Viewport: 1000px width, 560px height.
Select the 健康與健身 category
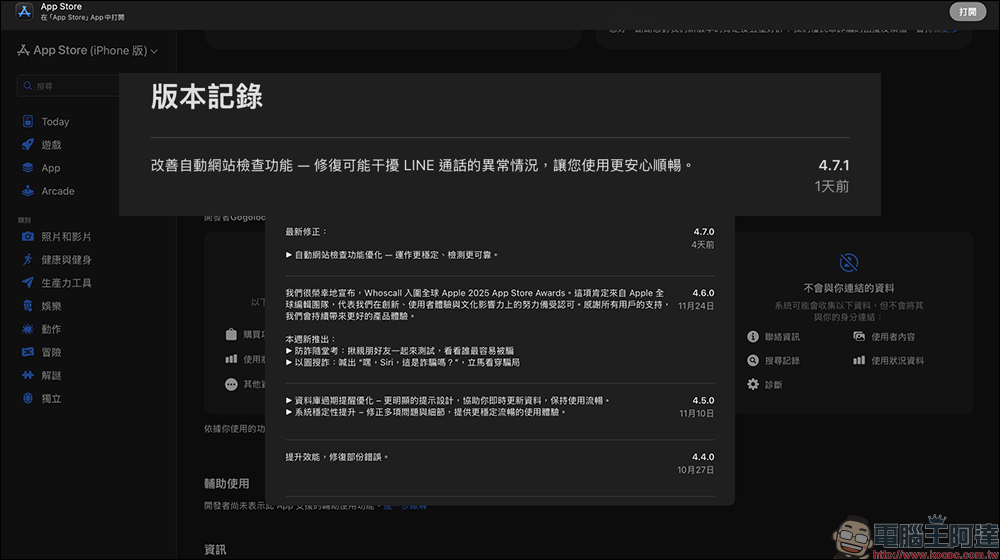tap(66, 260)
